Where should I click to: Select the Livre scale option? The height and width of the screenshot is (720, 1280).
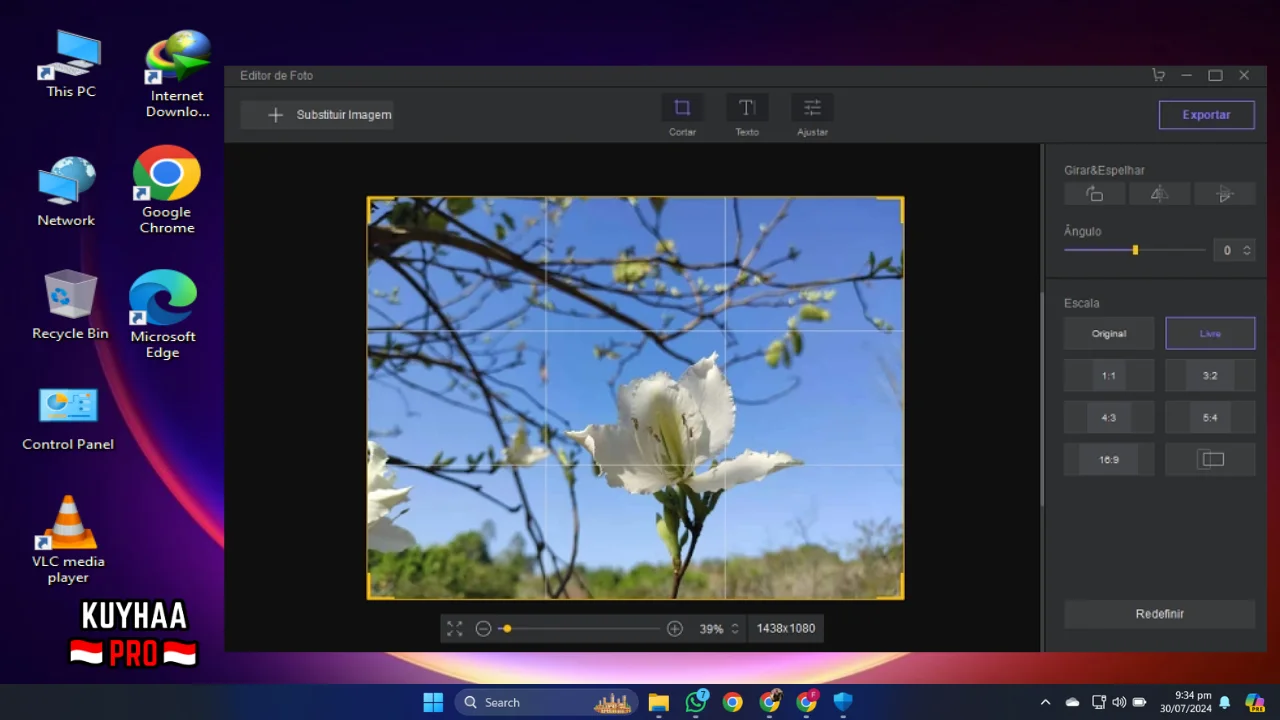point(1210,334)
